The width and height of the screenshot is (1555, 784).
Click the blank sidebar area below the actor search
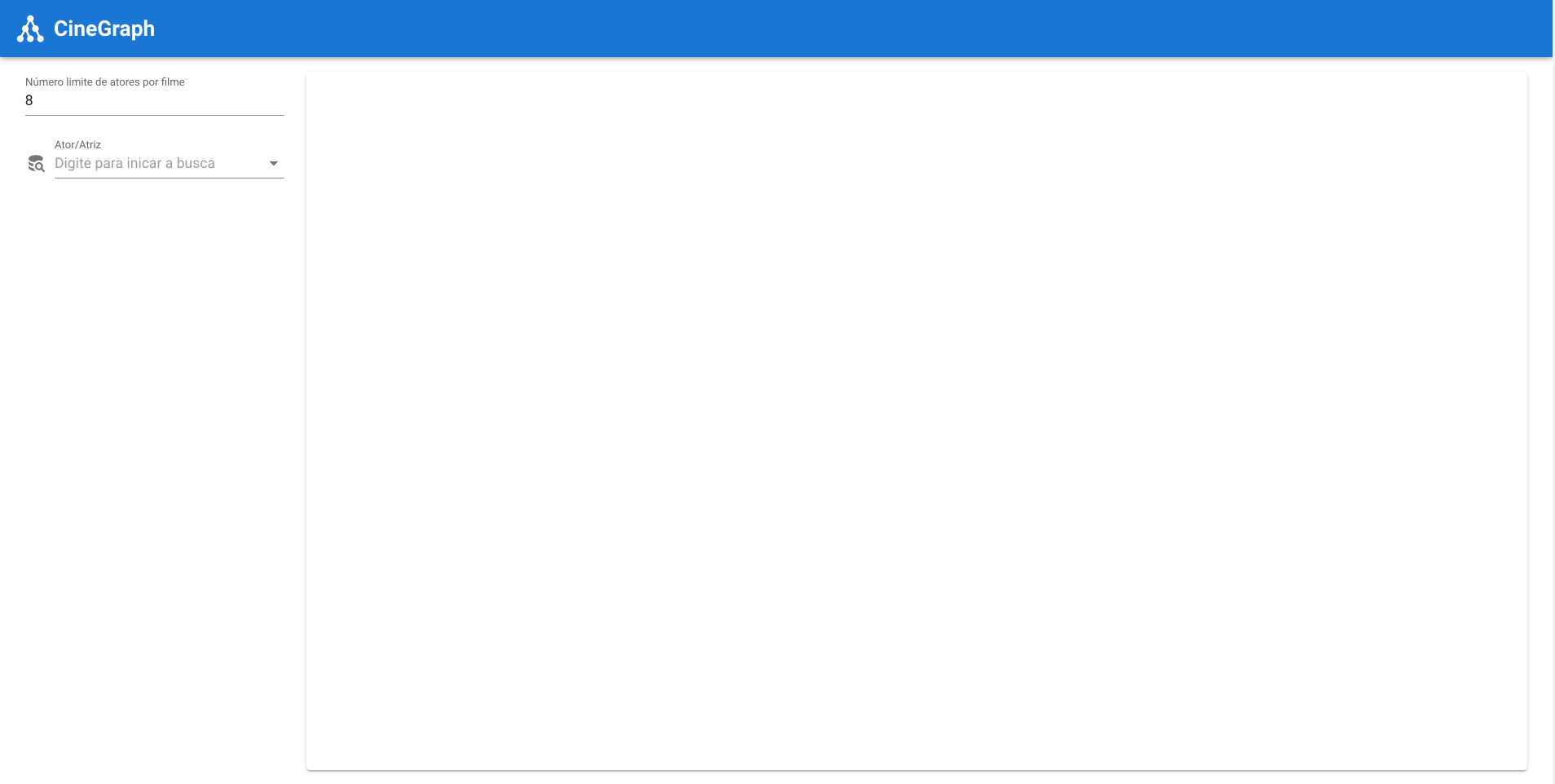click(153, 473)
